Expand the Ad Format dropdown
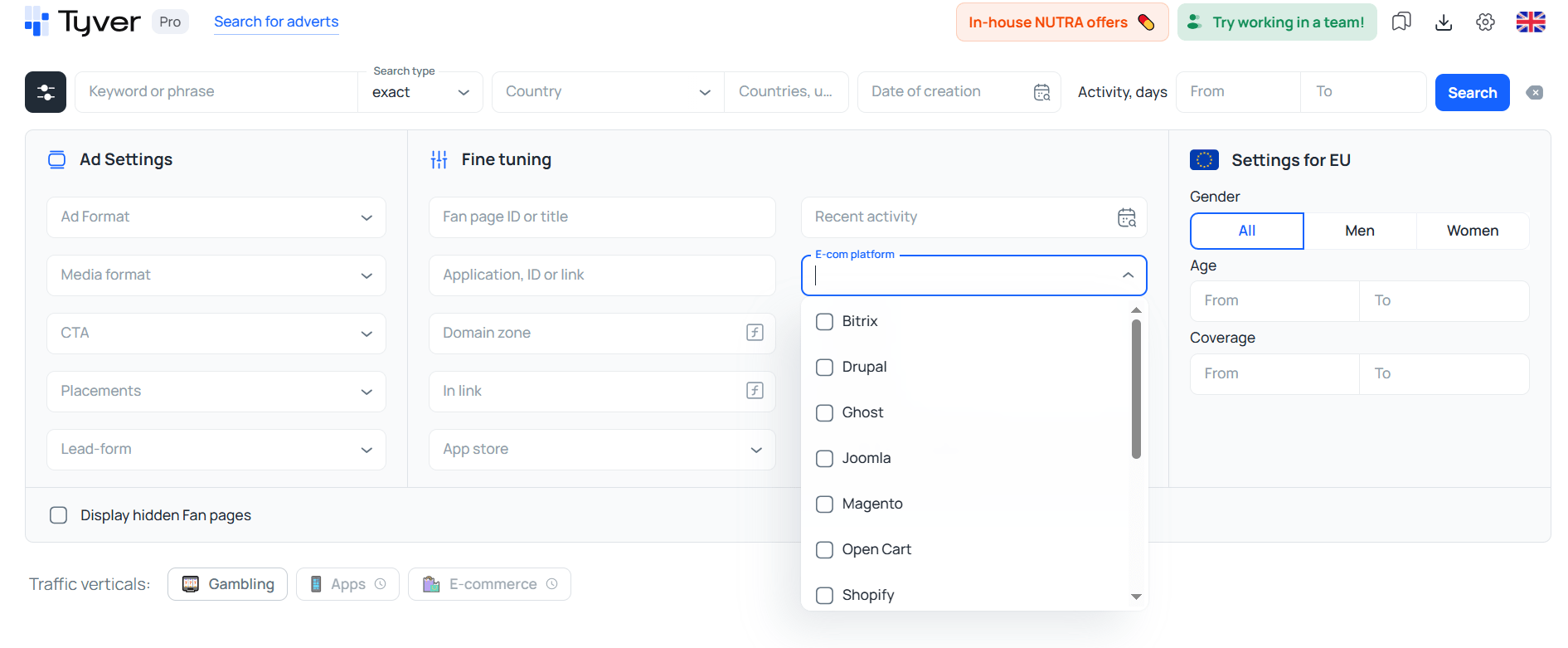The height and width of the screenshot is (648, 1568). [216, 217]
